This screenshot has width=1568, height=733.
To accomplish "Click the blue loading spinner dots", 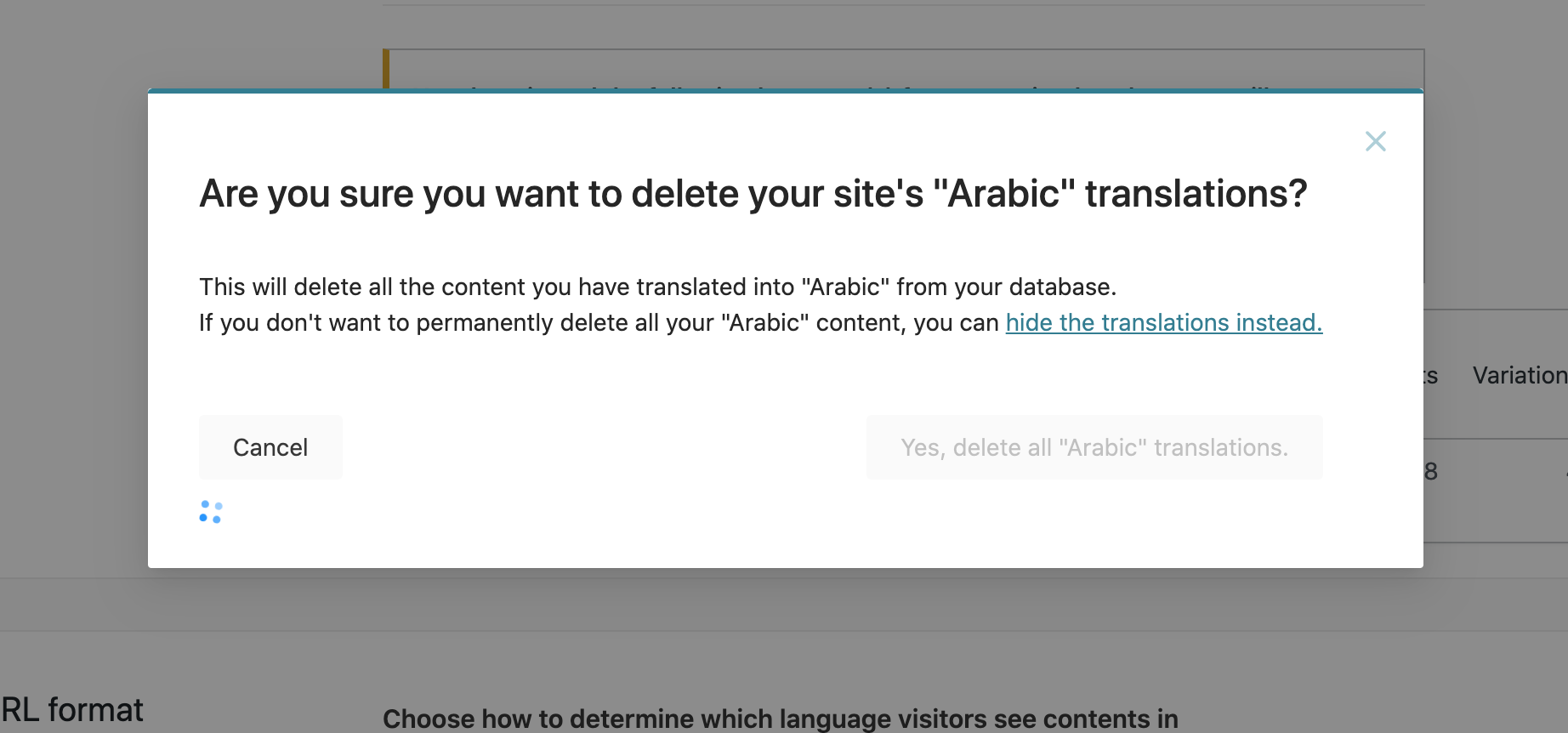I will 211,512.
